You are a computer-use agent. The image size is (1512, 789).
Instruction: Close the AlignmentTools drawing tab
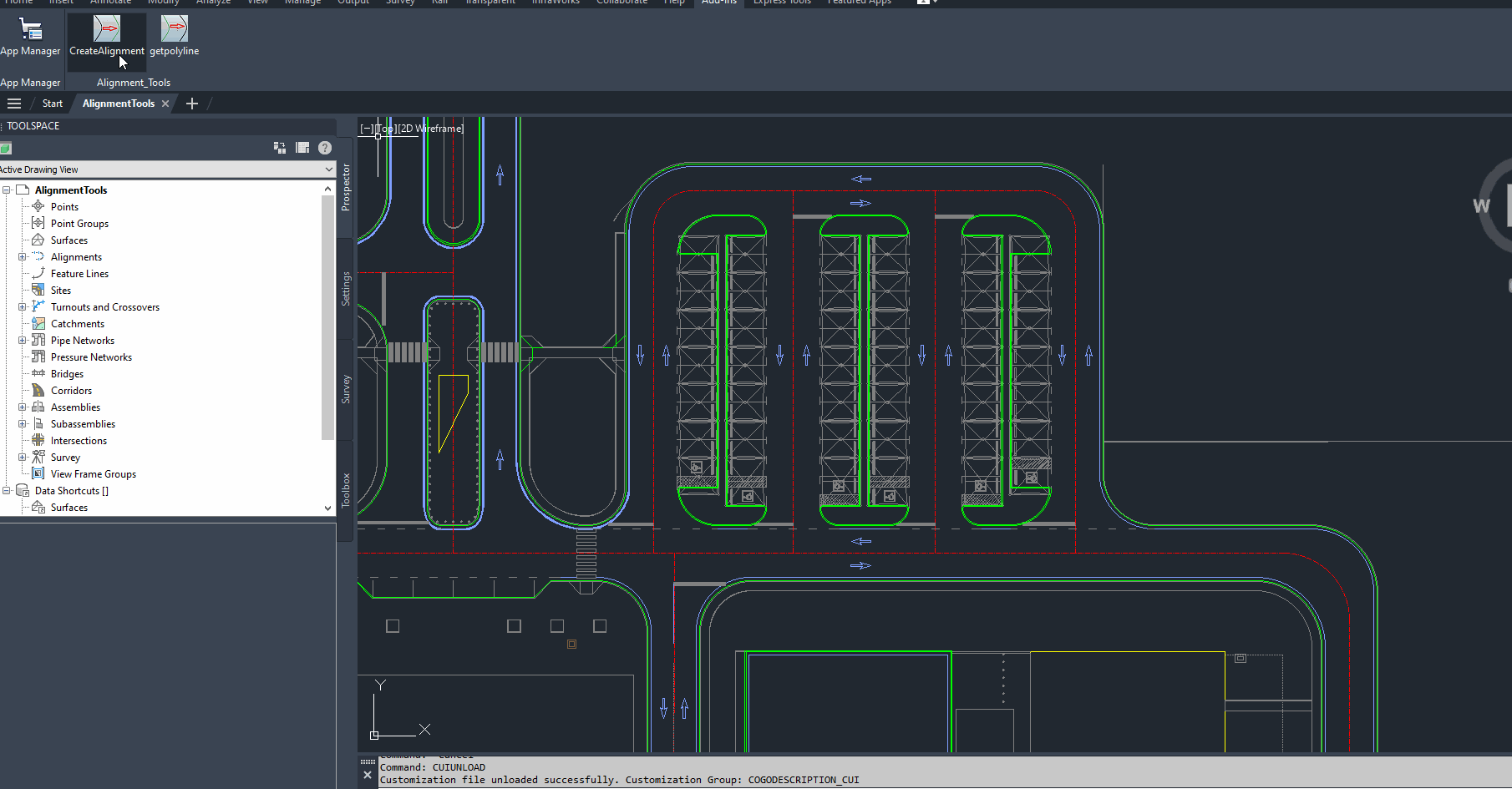pyautogui.click(x=165, y=104)
